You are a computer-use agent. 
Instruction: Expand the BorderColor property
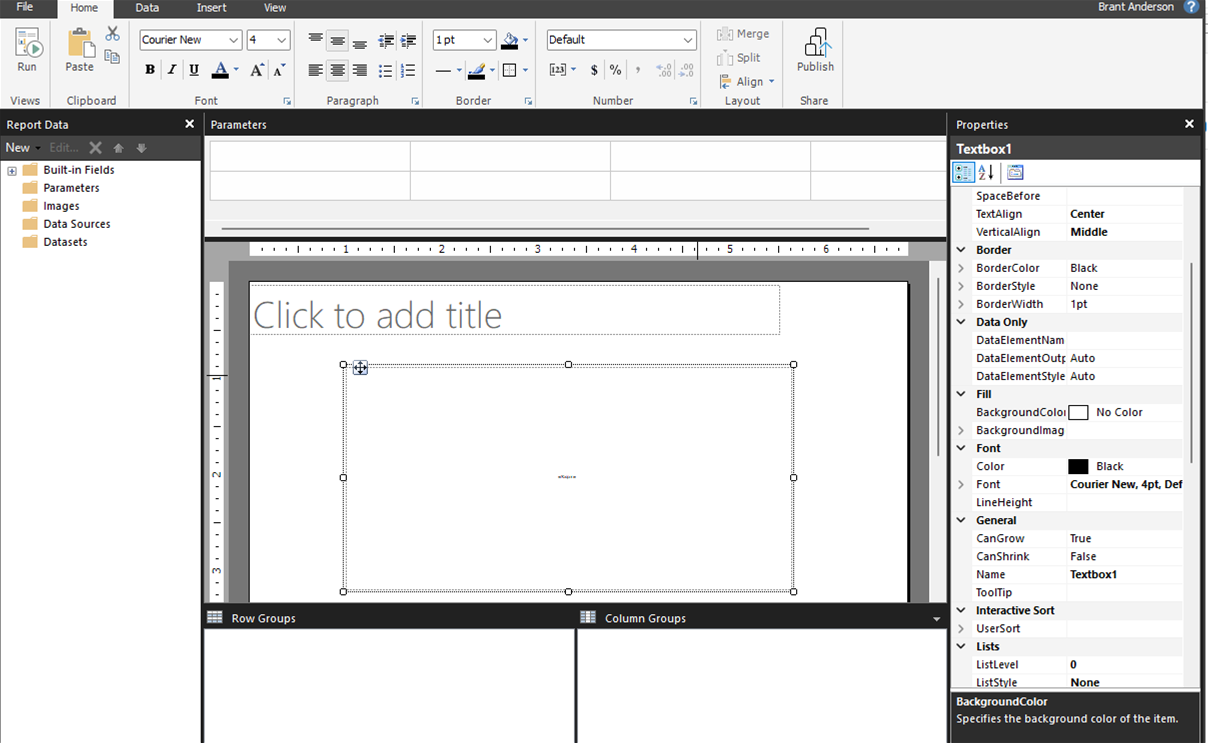(x=961, y=268)
